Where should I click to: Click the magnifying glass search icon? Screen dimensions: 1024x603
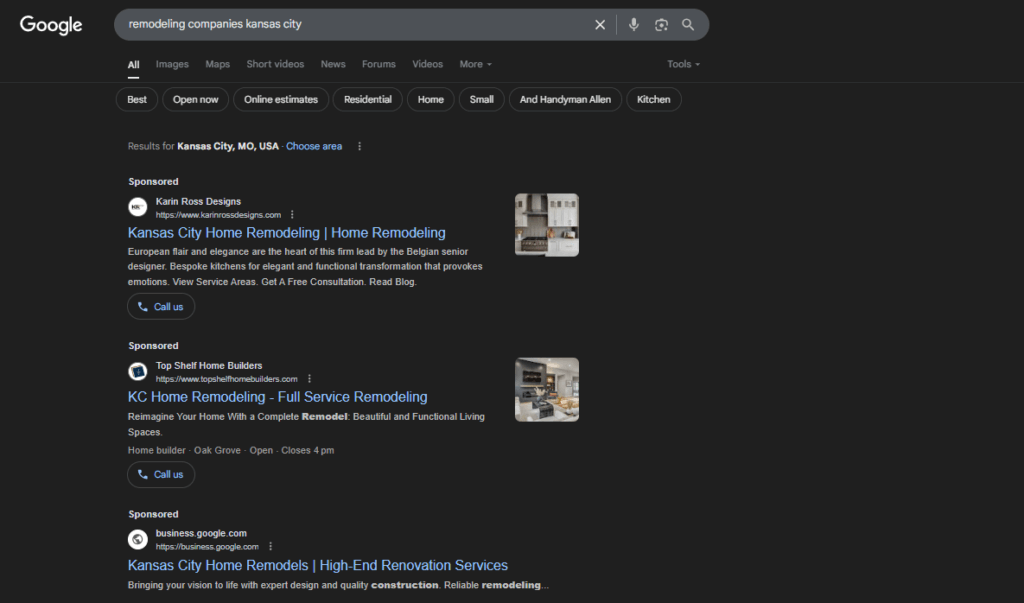pyautogui.click(x=688, y=24)
